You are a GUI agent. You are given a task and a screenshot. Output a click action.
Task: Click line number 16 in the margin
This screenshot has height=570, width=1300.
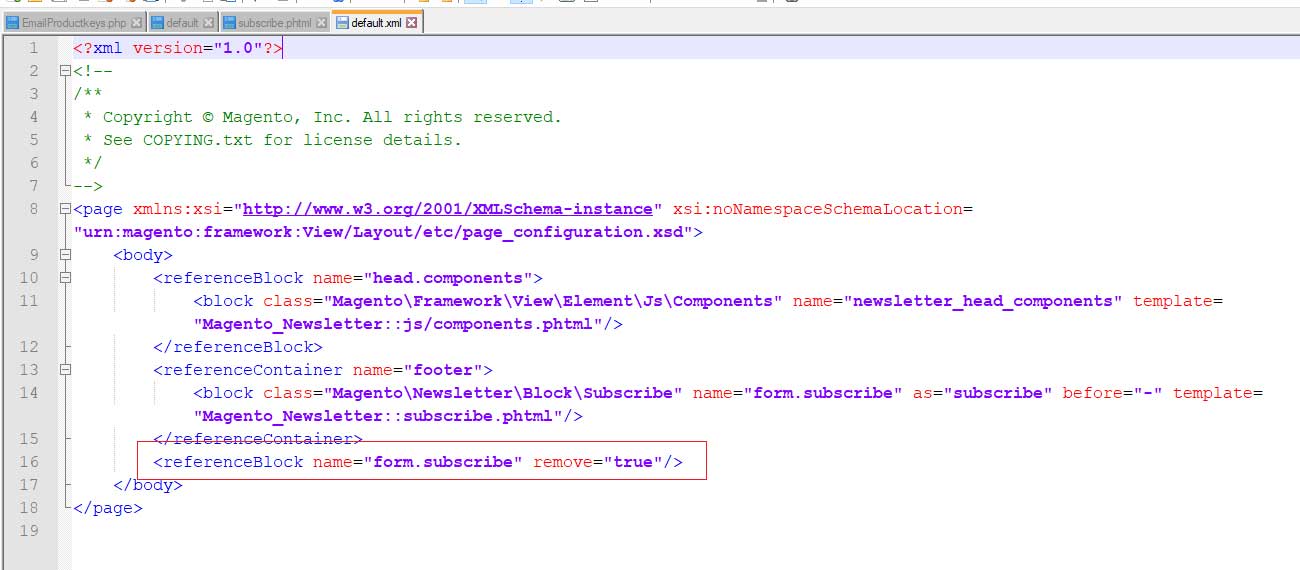tap(29, 462)
